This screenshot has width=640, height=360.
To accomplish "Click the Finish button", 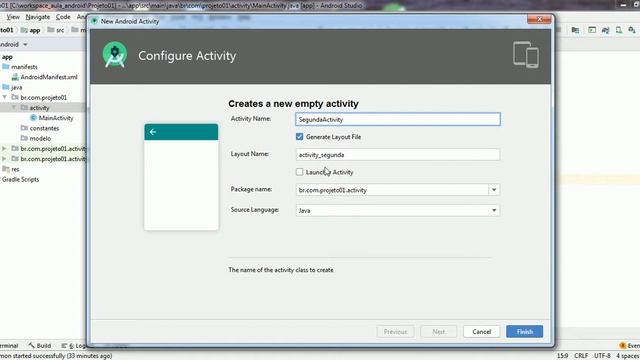I will click(x=524, y=331).
